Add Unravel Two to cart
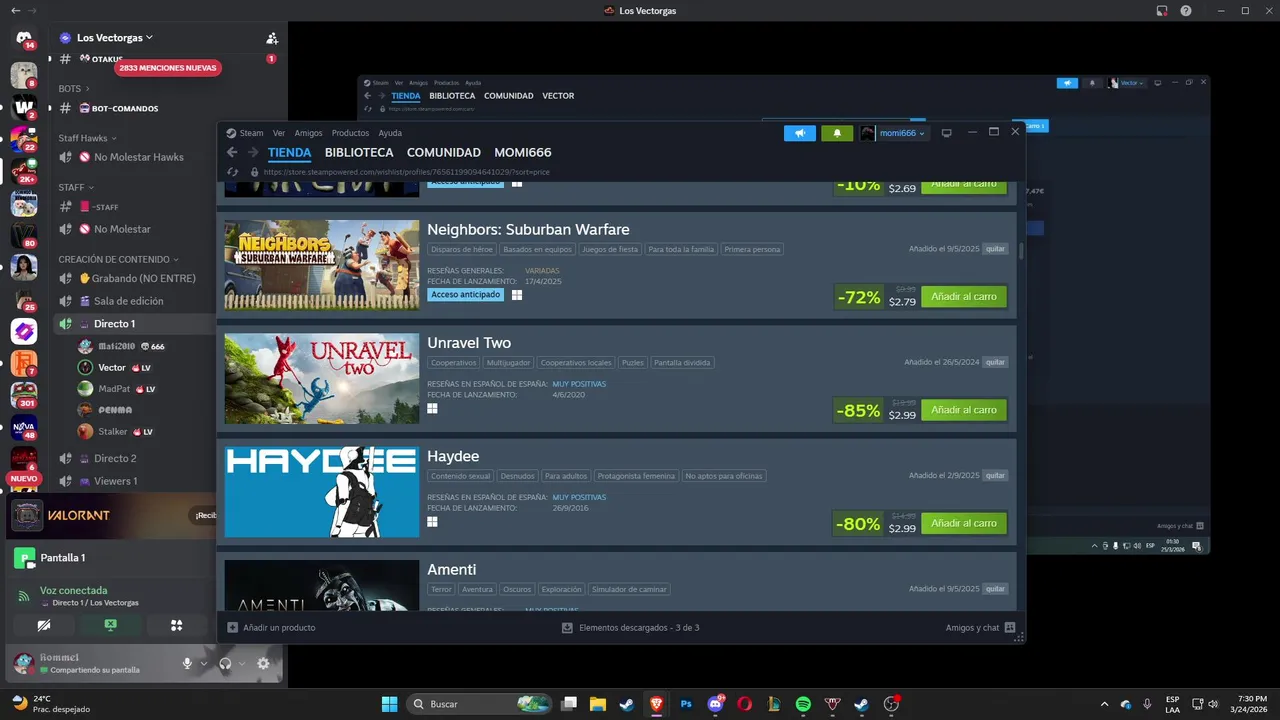 pyautogui.click(x=964, y=410)
